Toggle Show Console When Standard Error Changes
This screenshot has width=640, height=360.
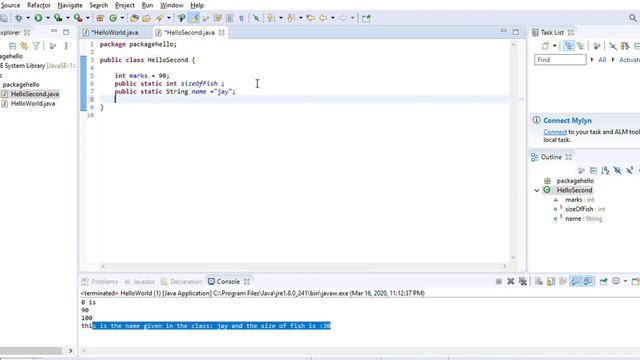(x=588, y=281)
